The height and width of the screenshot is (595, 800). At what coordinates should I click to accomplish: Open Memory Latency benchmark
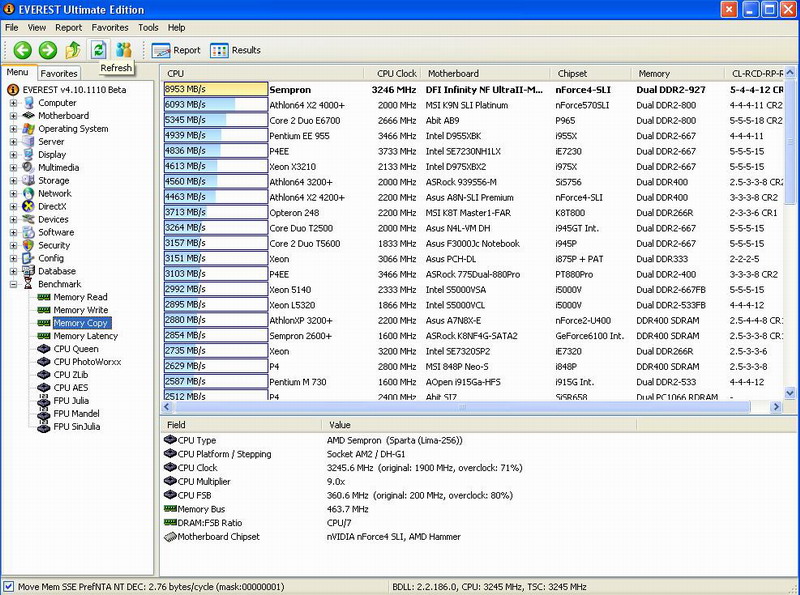[84, 336]
